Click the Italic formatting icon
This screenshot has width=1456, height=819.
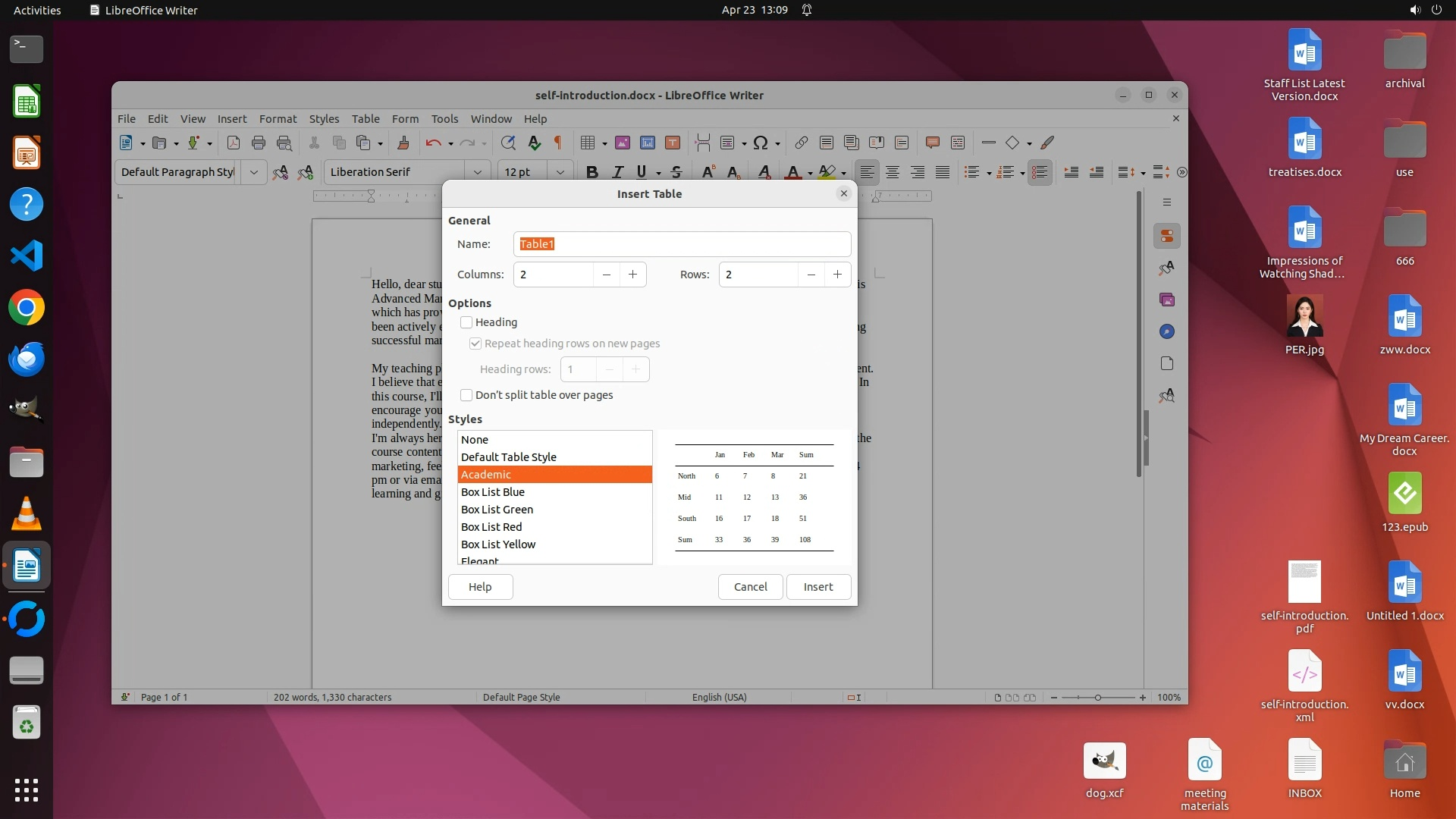(617, 172)
